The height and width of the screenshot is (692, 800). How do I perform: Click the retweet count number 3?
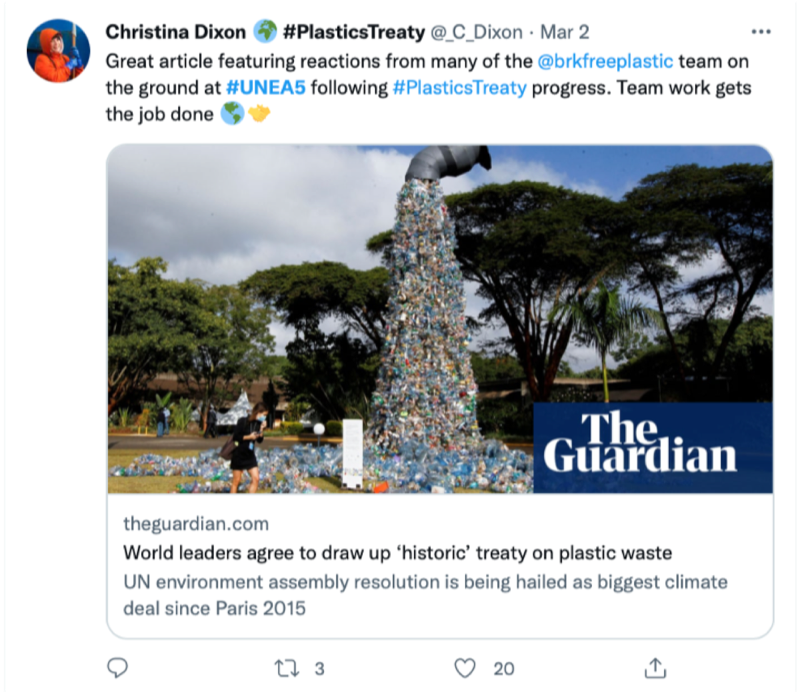pyautogui.click(x=319, y=668)
